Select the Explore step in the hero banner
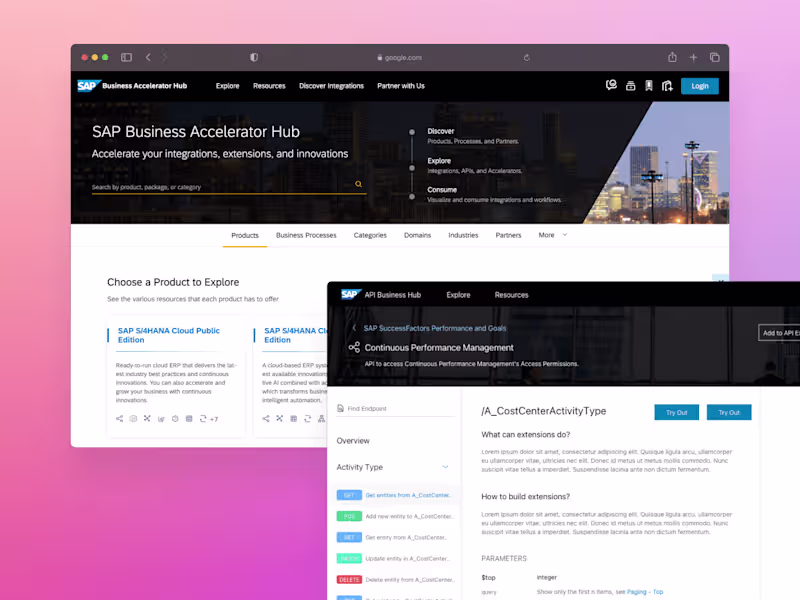 pyautogui.click(x=439, y=161)
